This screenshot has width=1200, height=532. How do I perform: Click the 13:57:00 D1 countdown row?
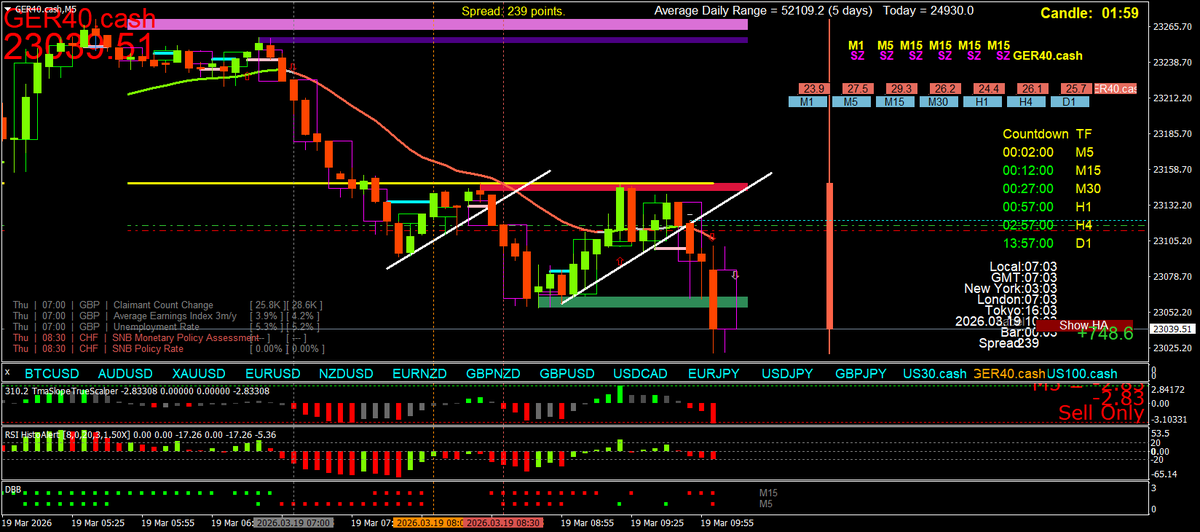1049,242
